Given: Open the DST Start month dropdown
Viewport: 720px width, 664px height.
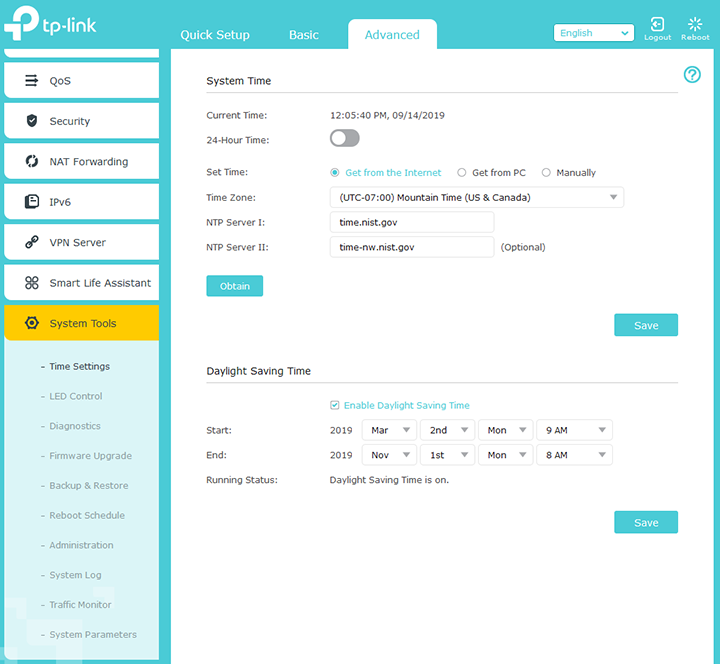Looking at the screenshot, I should pos(391,430).
